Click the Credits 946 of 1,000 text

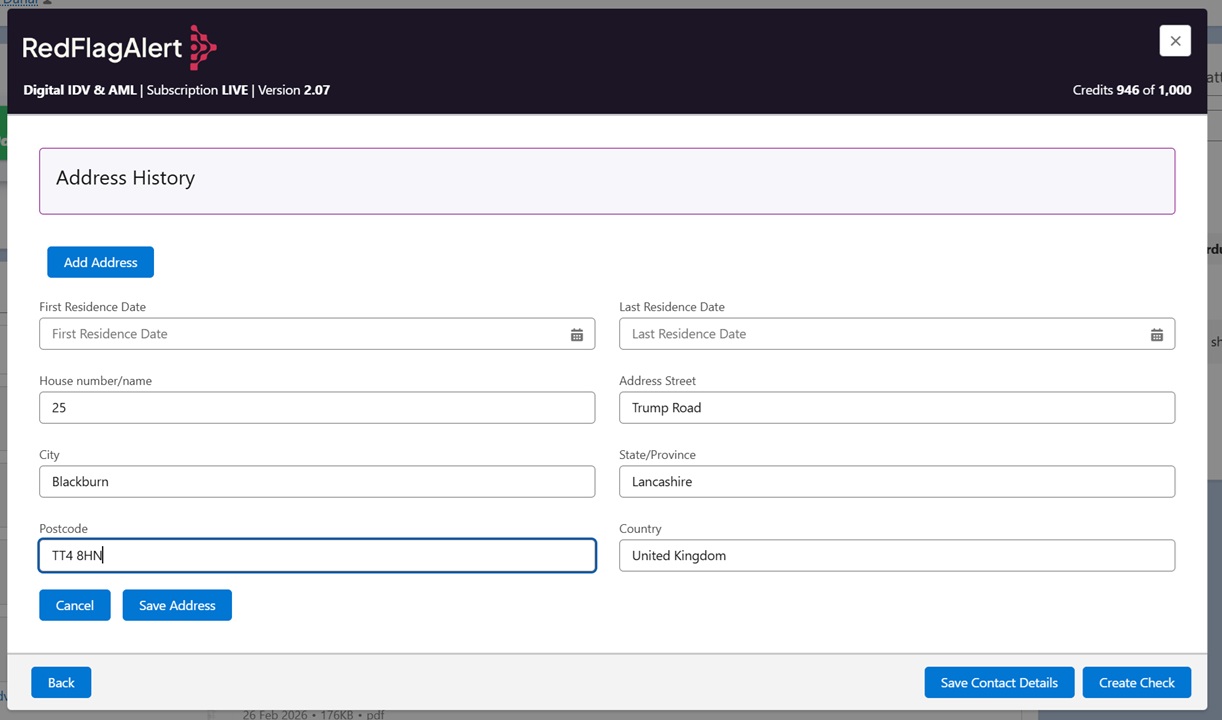click(x=1132, y=90)
